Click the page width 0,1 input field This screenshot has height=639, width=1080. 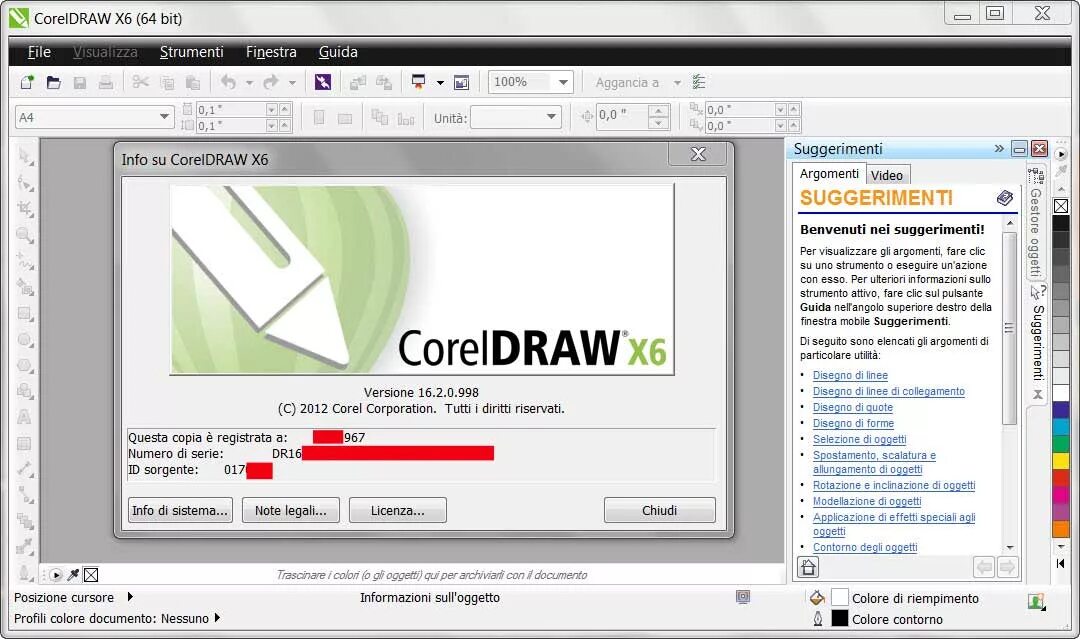pyautogui.click(x=229, y=109)
